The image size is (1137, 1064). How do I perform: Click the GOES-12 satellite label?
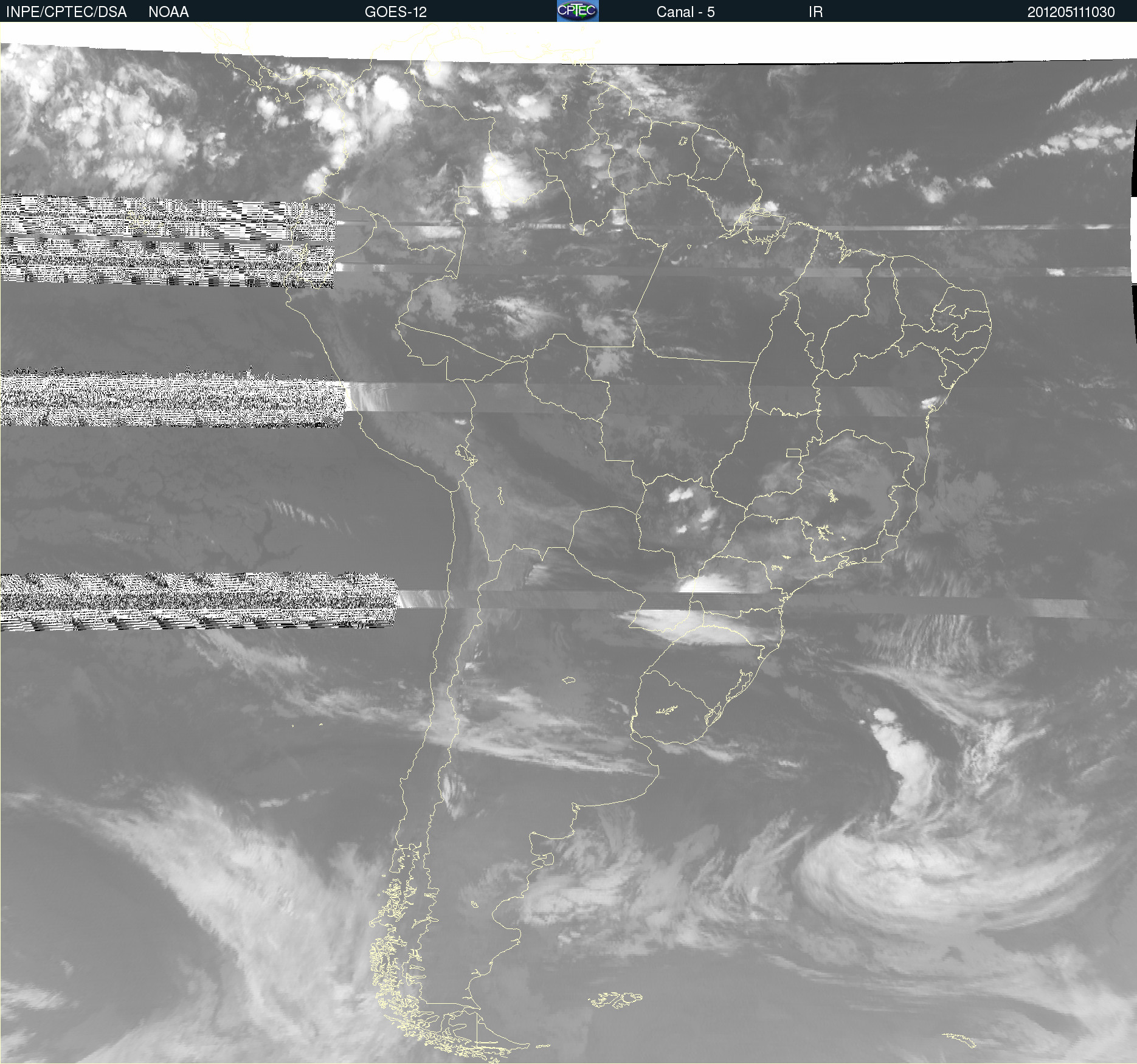(396, 12)
